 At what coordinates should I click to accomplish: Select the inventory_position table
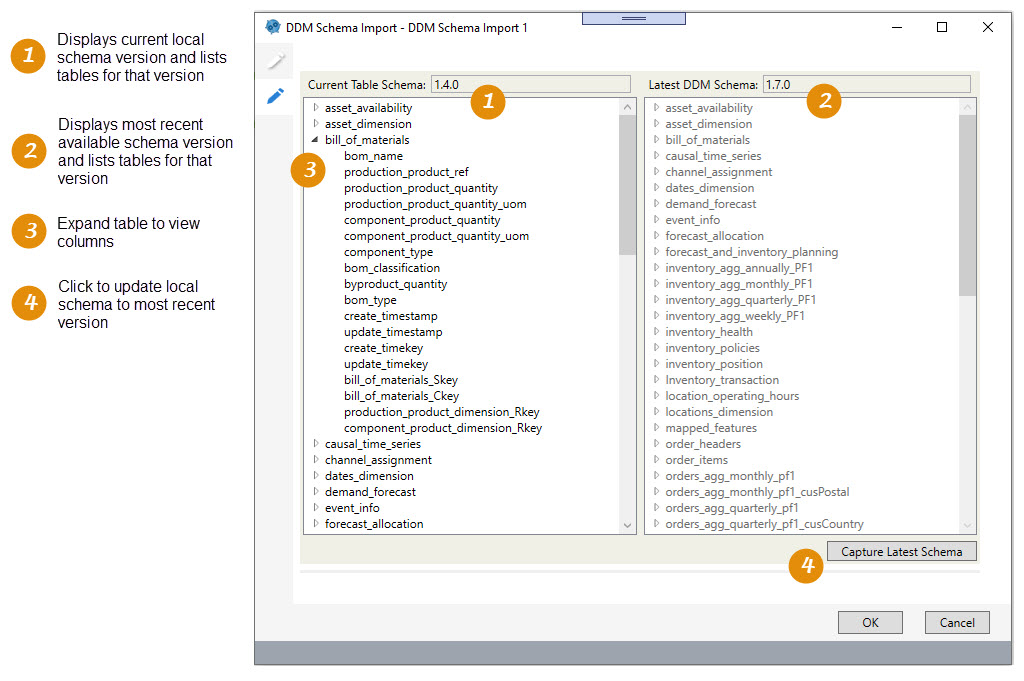coord(714,364)
